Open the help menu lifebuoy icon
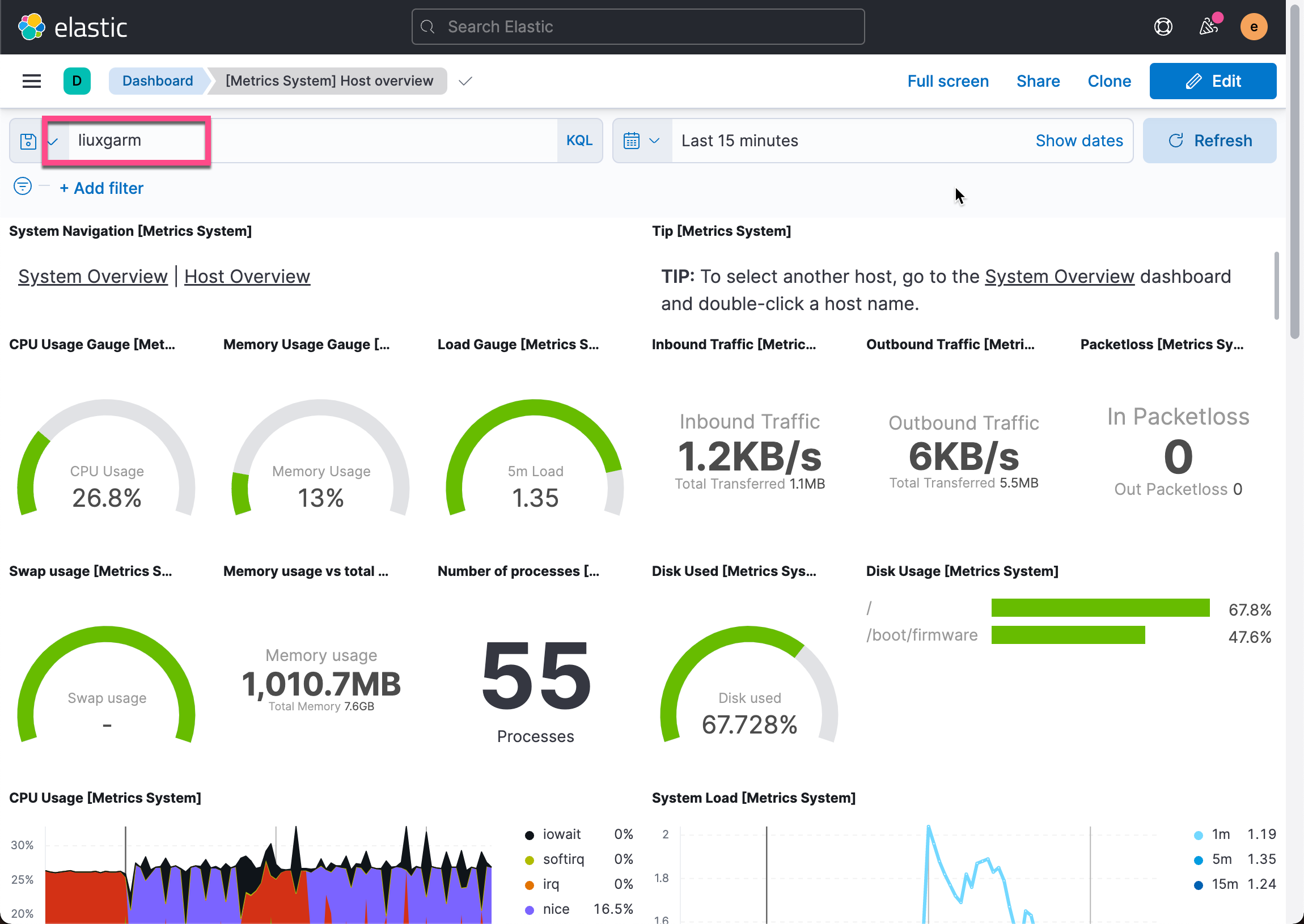Viewport: 1304px width, 924px height. pos(1163,27)
